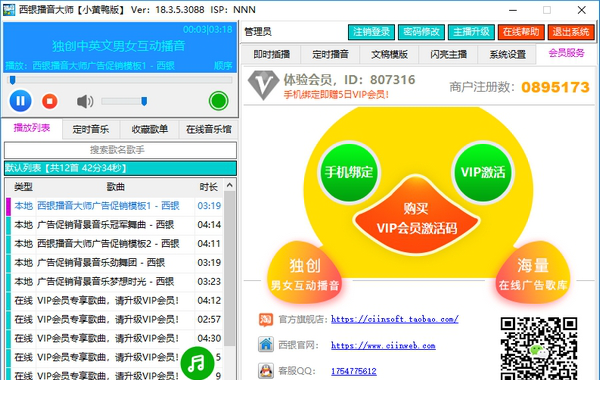The height and width of the screenshot is (395, 600).
Task: Click the customer QQ number link
Action: pos(354,371)
